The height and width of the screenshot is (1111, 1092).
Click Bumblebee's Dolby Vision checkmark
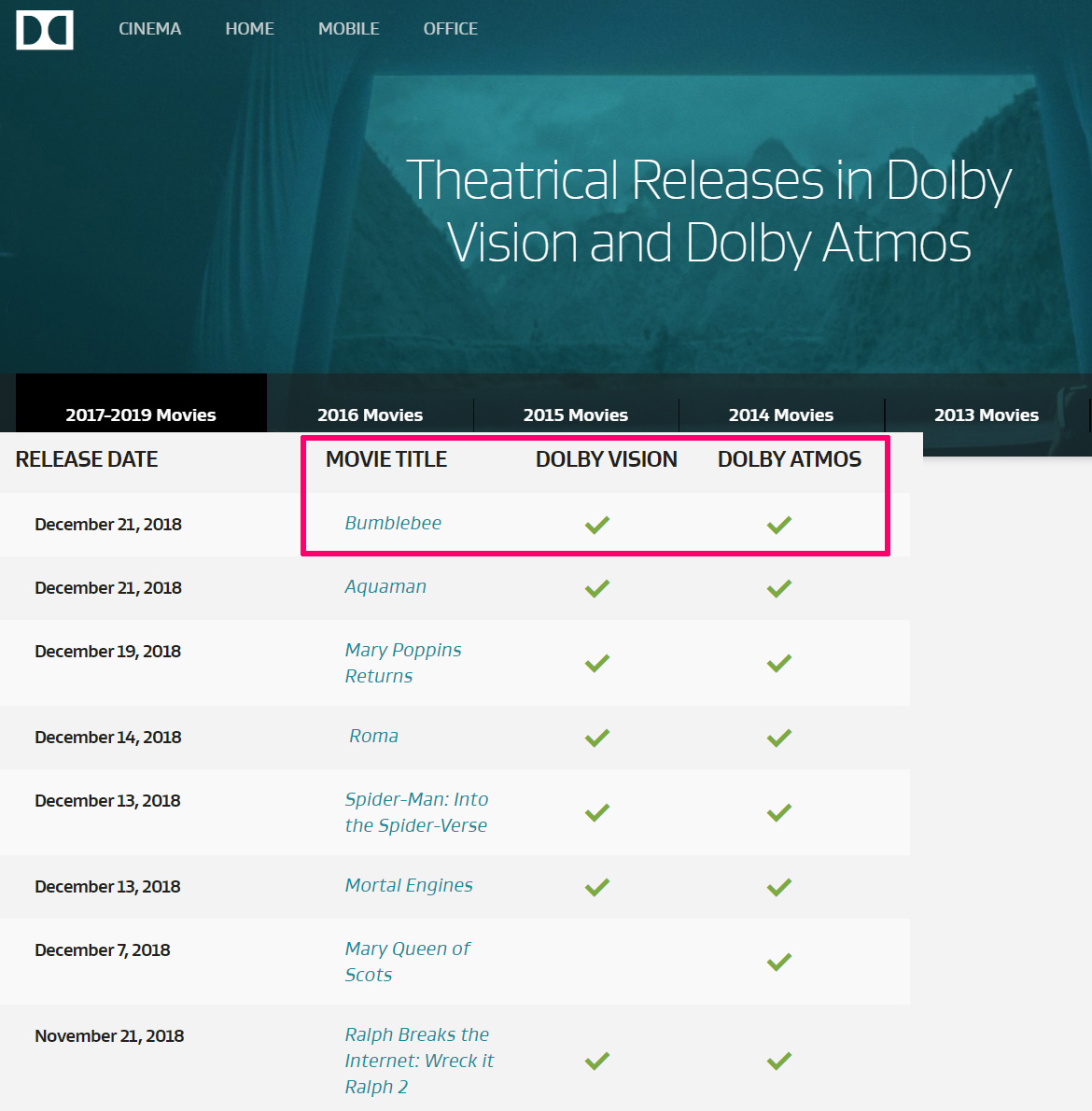point(597,525)
